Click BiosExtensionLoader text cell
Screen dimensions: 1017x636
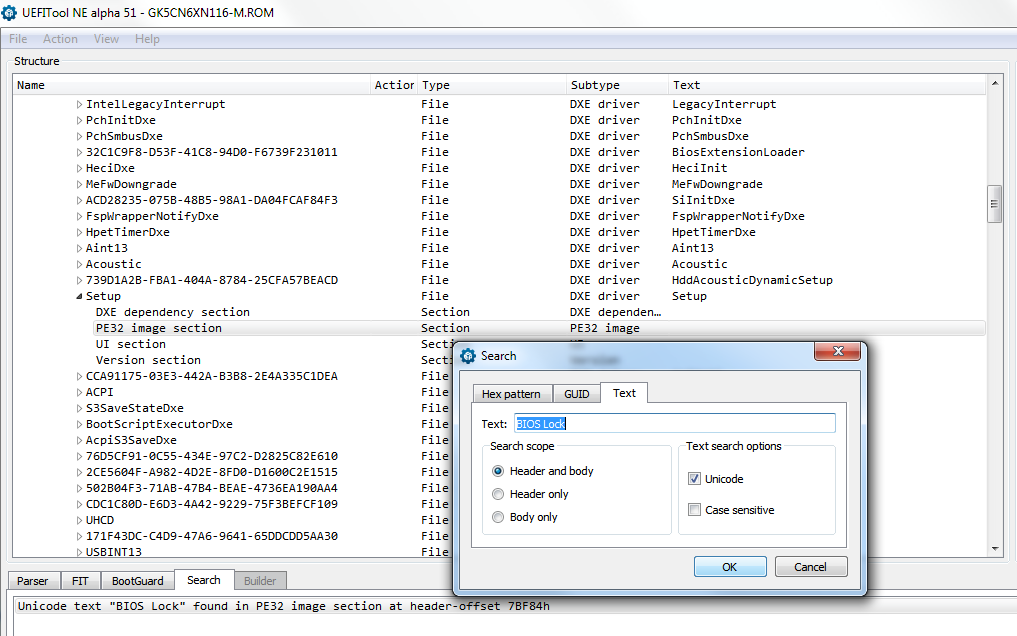point(738,152)
